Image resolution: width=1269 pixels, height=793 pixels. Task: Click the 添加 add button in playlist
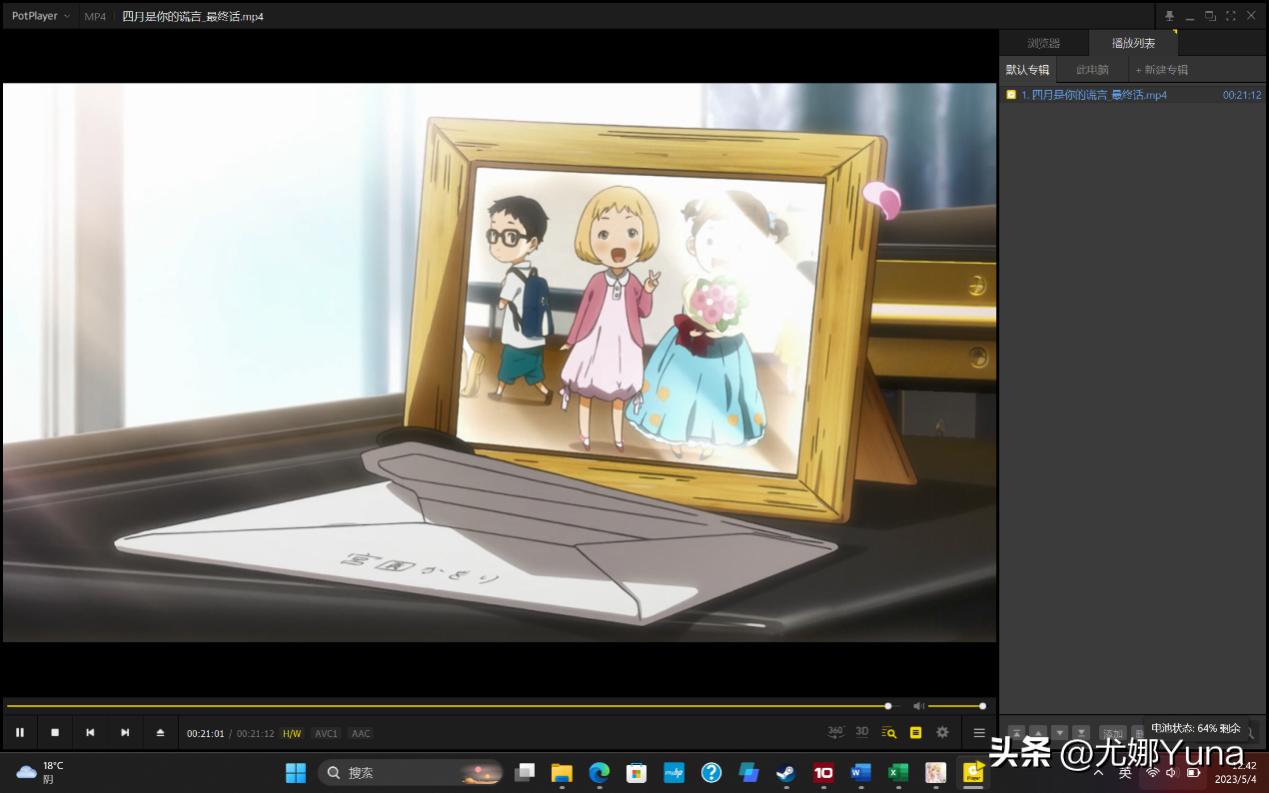[1113, 733]
